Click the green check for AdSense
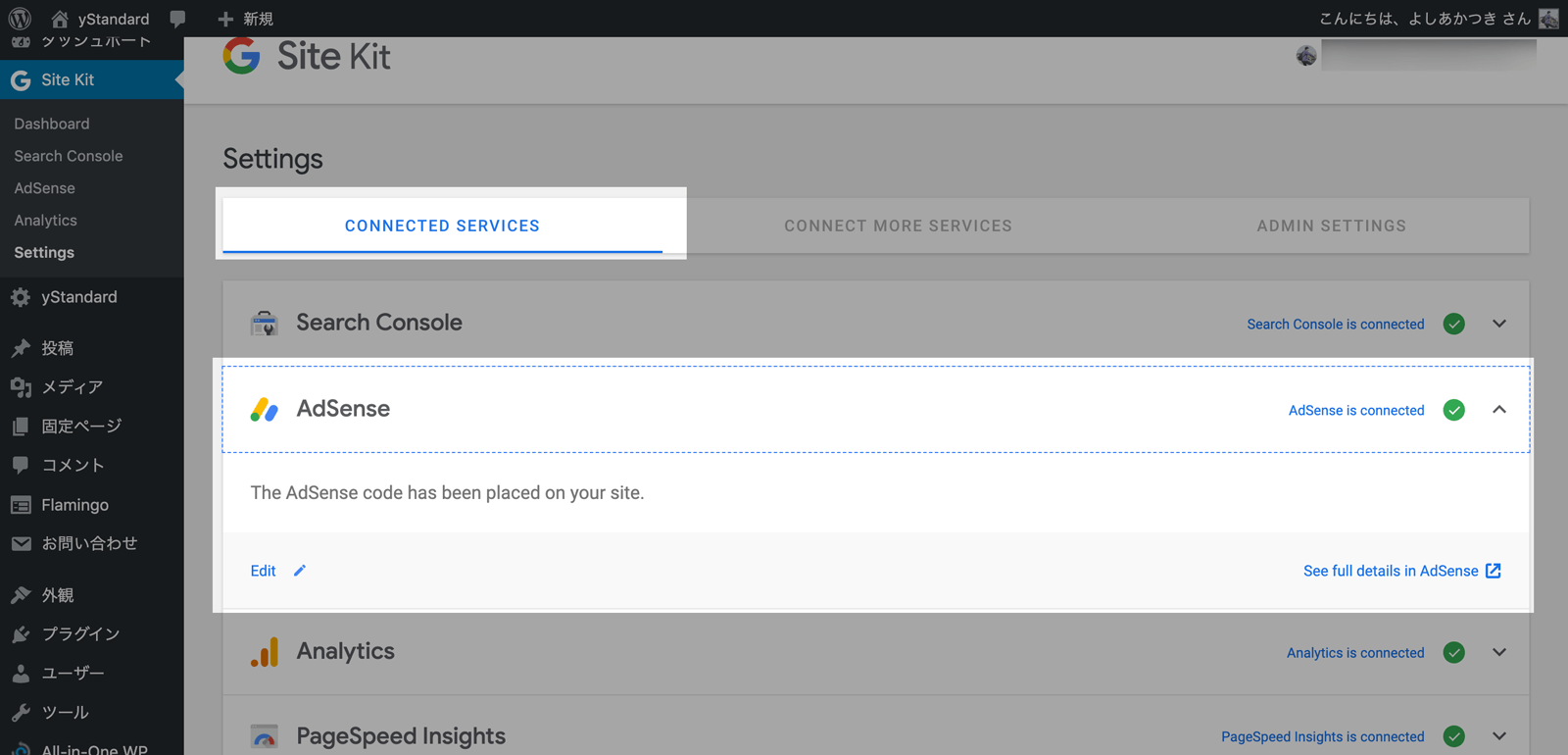This screenshot has height=755, width=1568. [x=1454, y=410]
